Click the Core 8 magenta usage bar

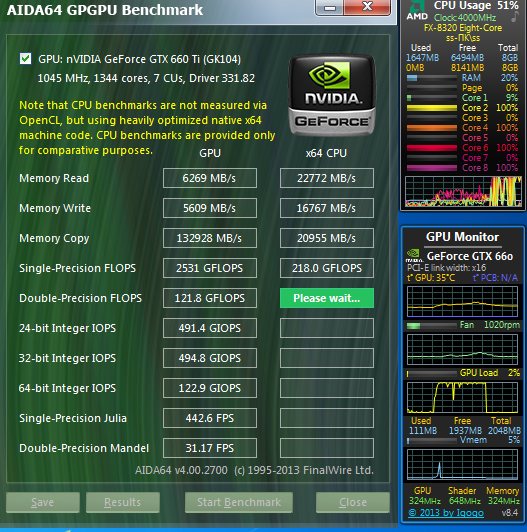point(432,168)
